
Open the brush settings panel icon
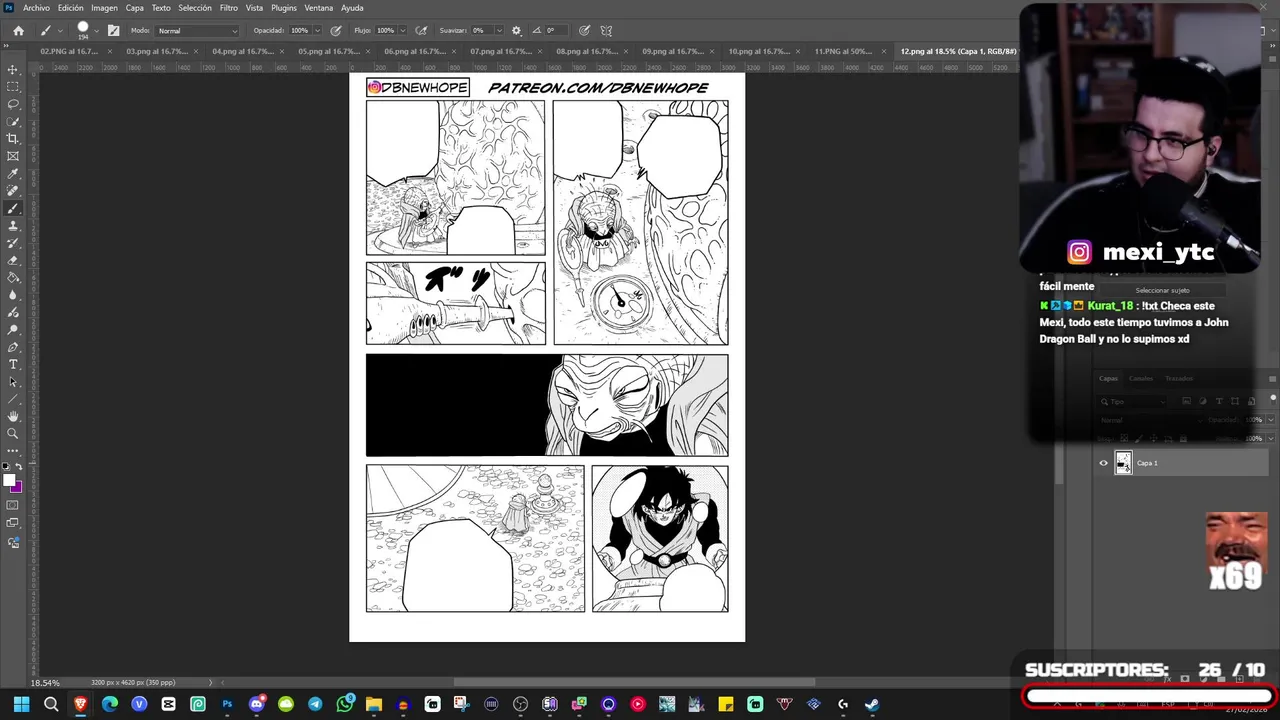pos(113,31)
